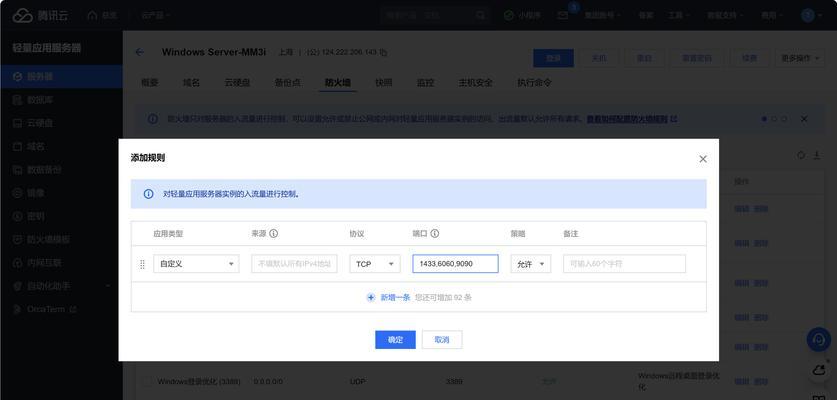This screenshot has width=837, height=400.
Task: Open the 策略 dropdown showing 允许
Action: [531, 264]
